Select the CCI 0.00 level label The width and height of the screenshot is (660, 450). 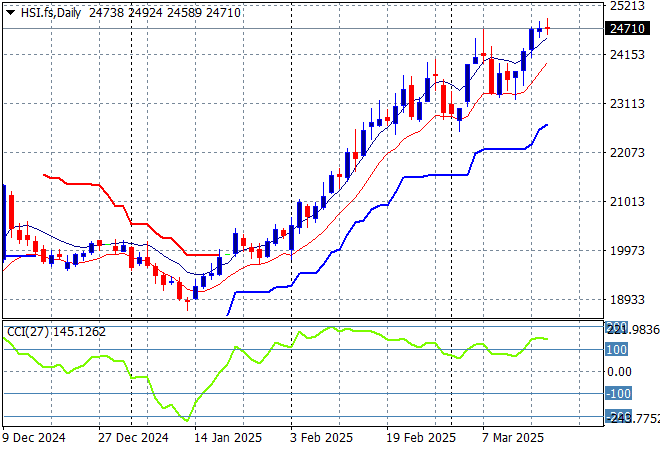pyautogui.click(x=619, y=372)
